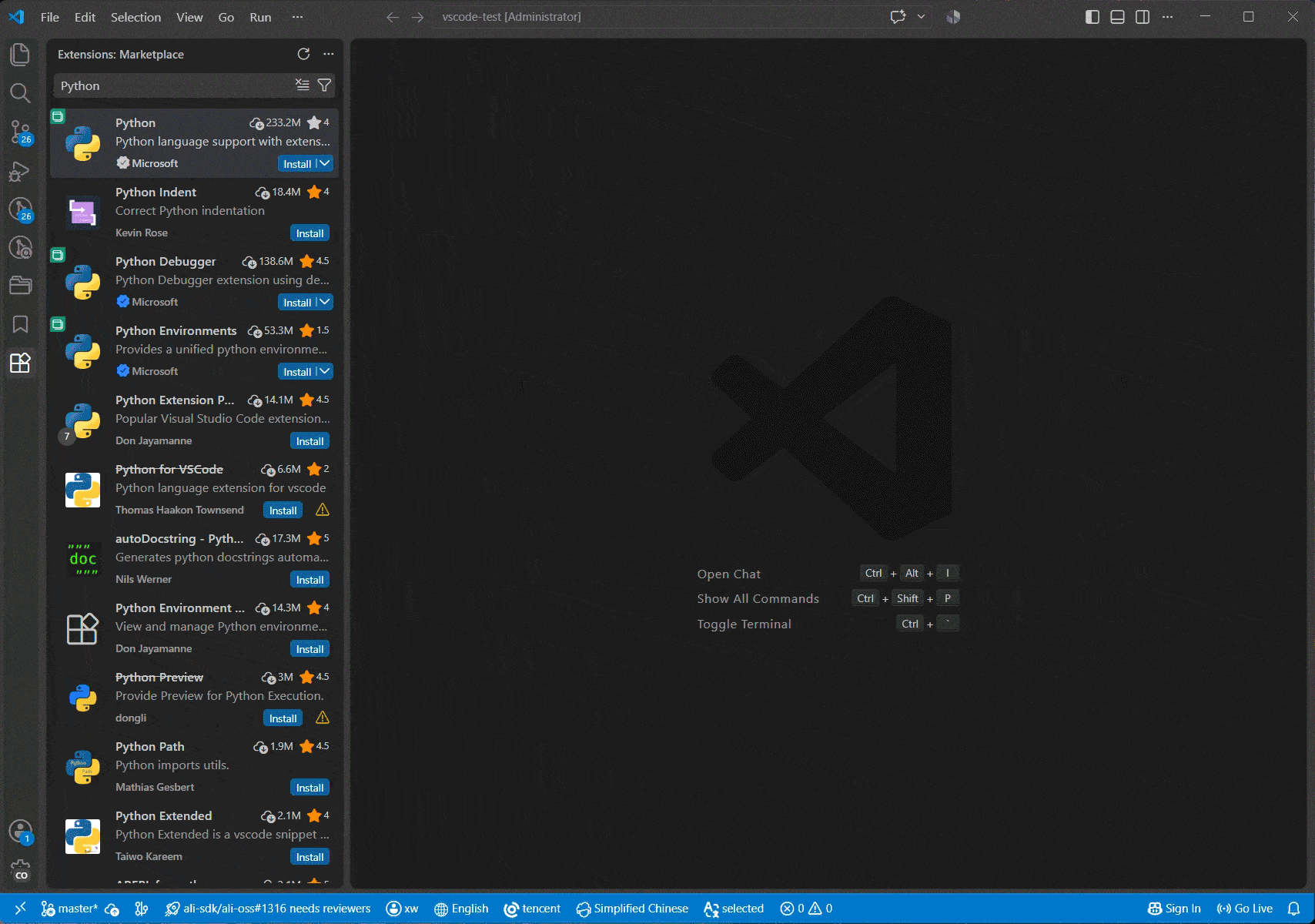Refresh the Extensions Marketplace list
This screenshot has height=924, width=1315.
(303, 54)
